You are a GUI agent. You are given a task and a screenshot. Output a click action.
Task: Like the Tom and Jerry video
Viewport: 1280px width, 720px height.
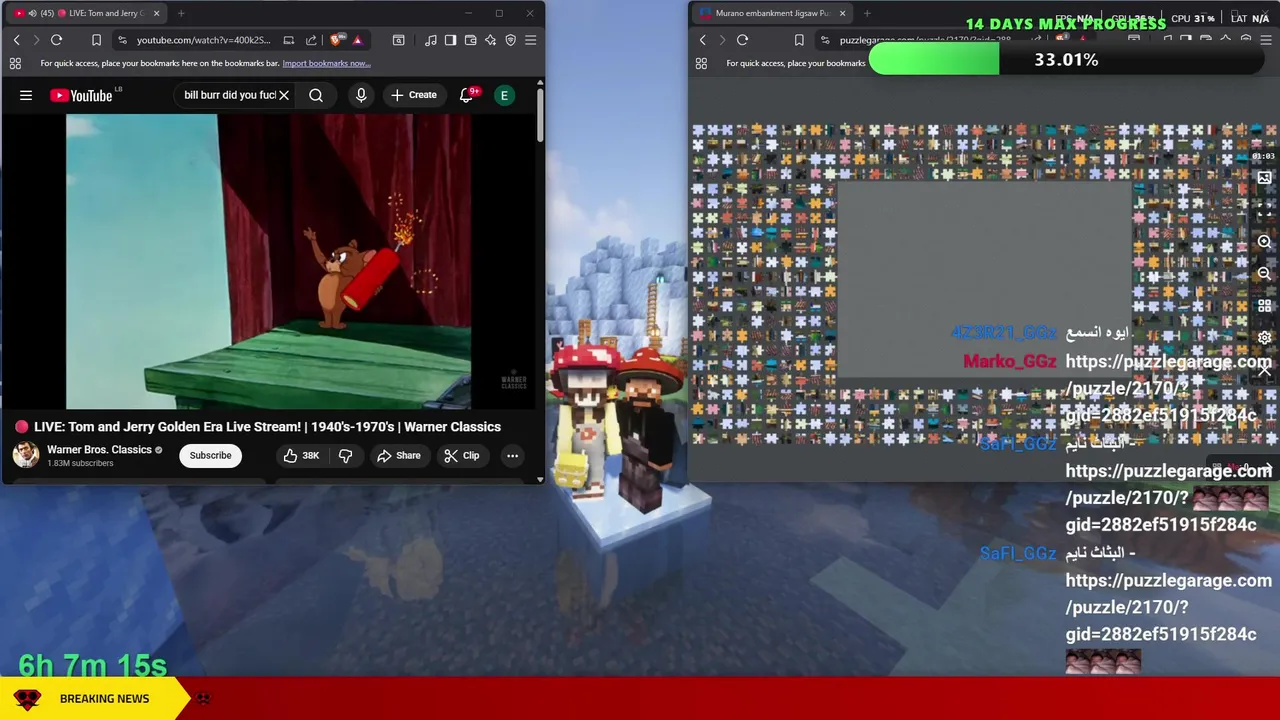coord(301,455)
